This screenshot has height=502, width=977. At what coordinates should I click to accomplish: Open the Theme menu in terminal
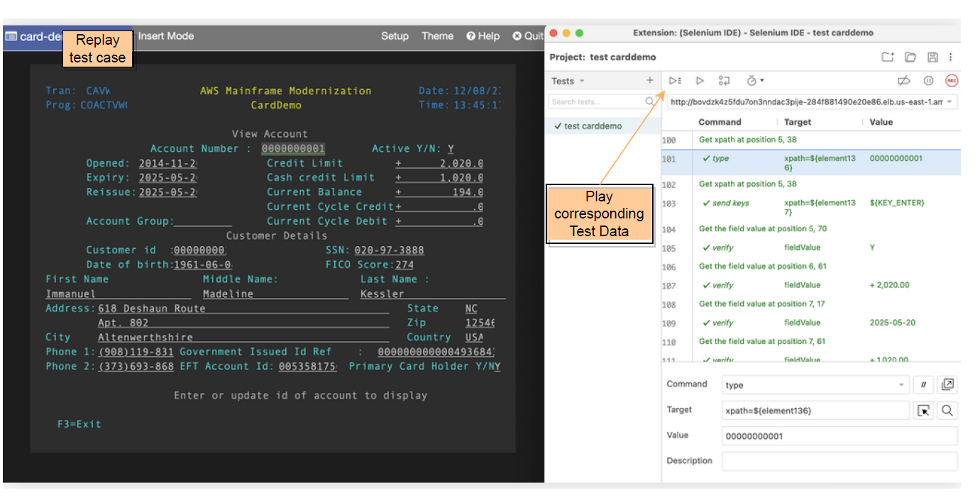click(437, 36)
